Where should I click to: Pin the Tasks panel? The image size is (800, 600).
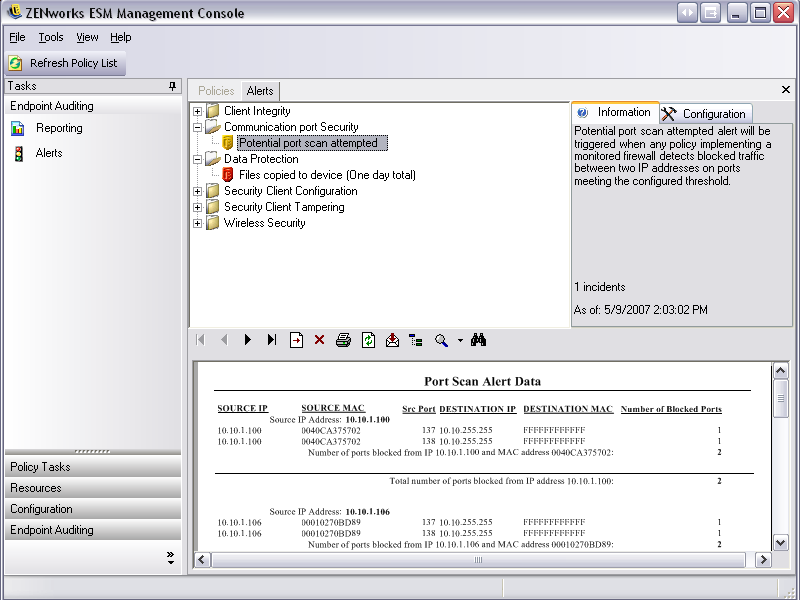coord(172,86)
